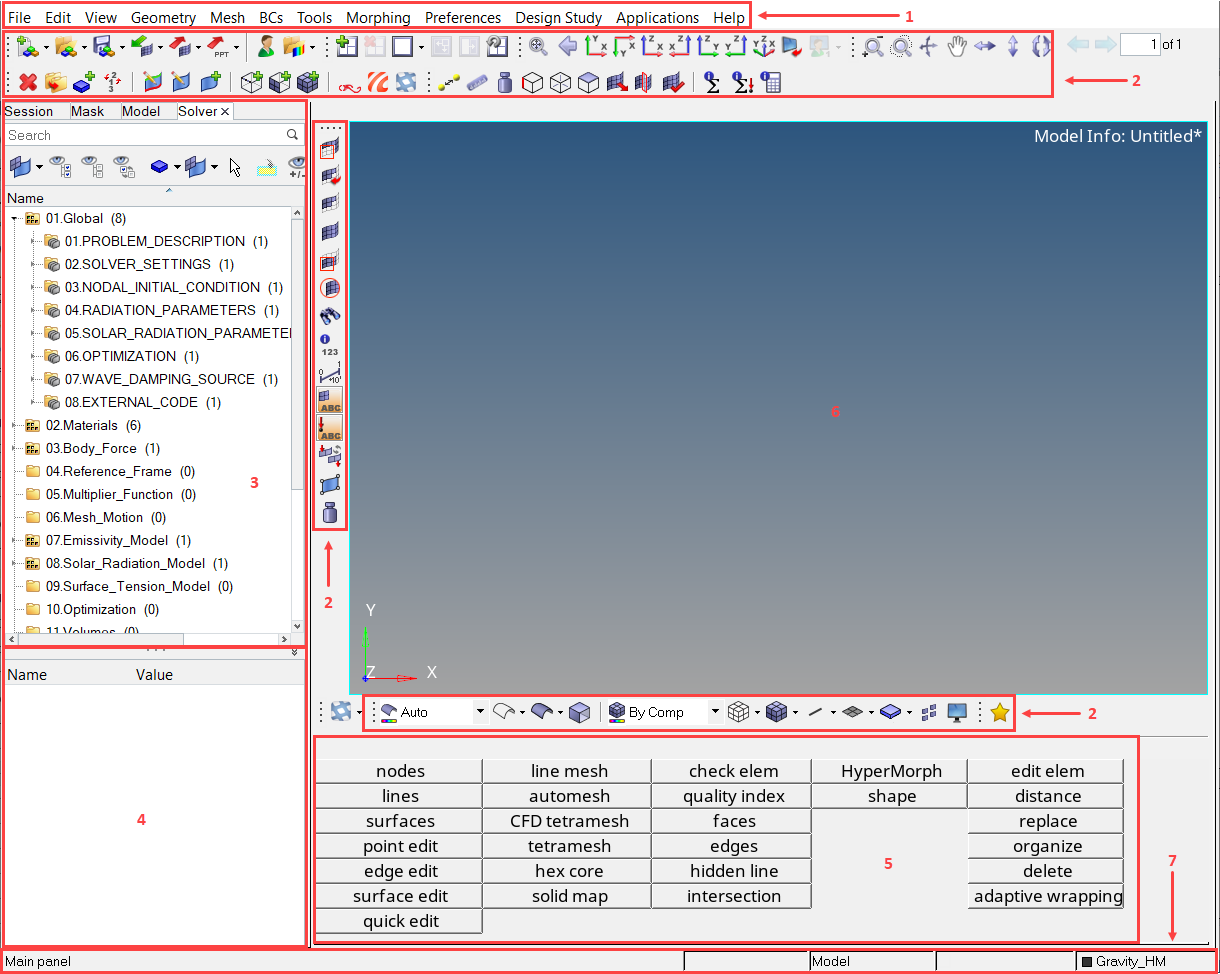Open dropdown arrow next to PPT publish icon
This screenshot has width=1220, height=974.
tap(237, 46)
